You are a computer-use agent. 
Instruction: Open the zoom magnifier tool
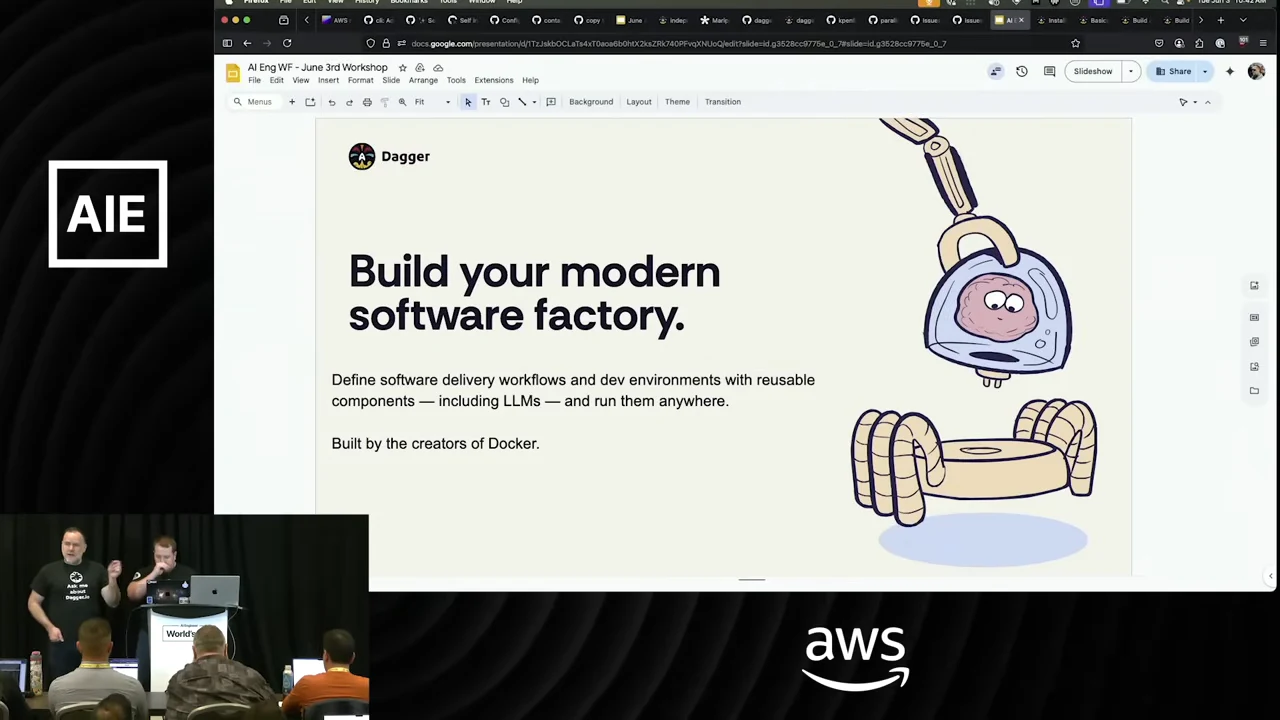pos(402,102)
